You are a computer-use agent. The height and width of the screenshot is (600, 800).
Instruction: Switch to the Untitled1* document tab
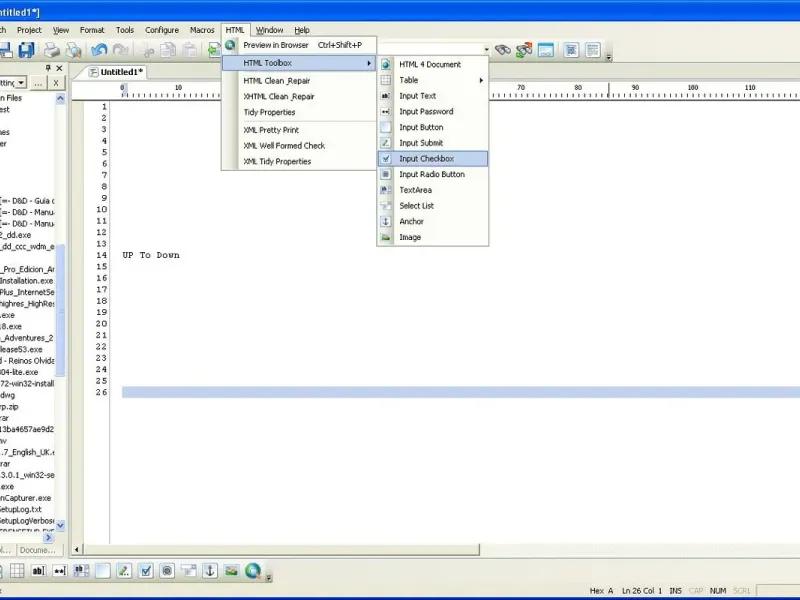tap(116, 72)
